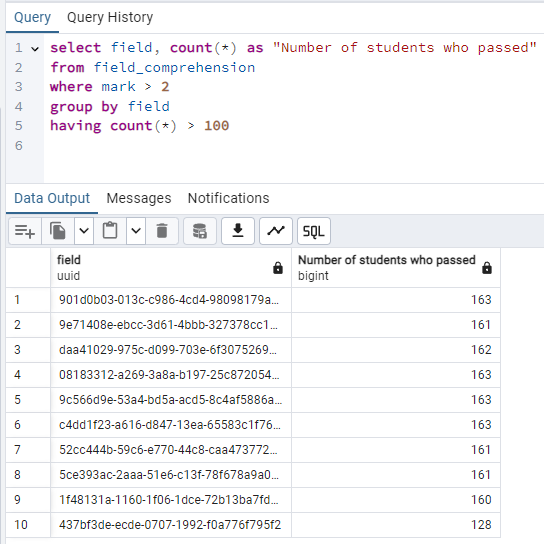Click the Copy icon in results toolbar

click(x=58, y=231)
